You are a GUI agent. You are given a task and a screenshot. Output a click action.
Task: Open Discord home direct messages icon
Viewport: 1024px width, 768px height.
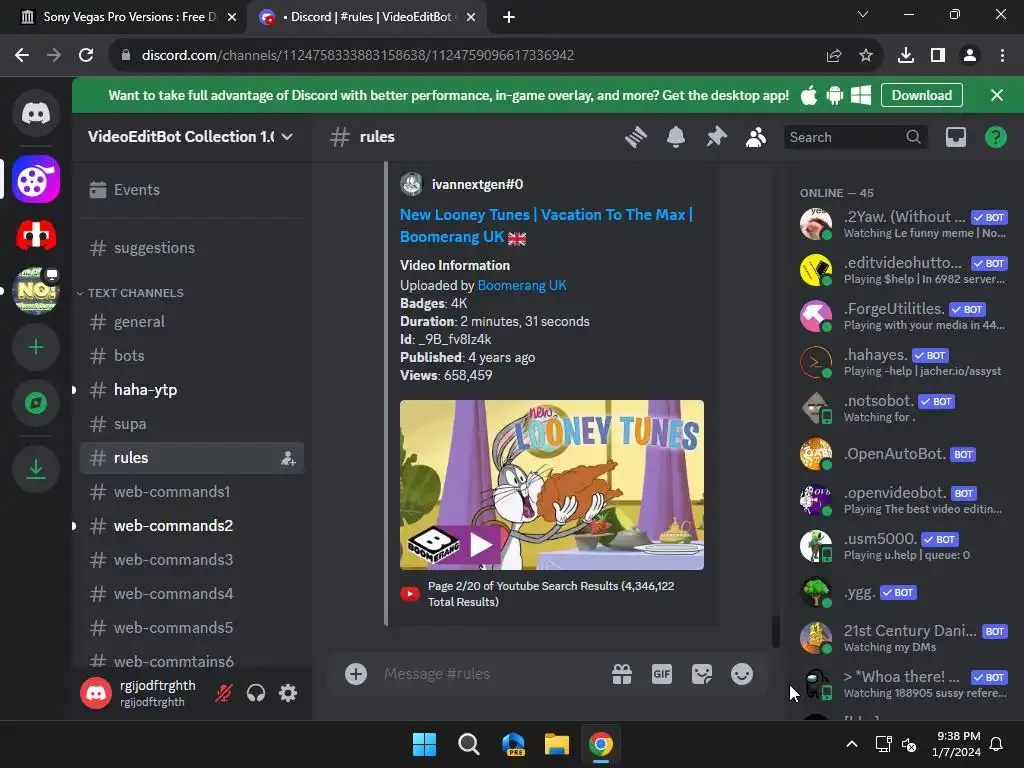[x=36, y=113]
